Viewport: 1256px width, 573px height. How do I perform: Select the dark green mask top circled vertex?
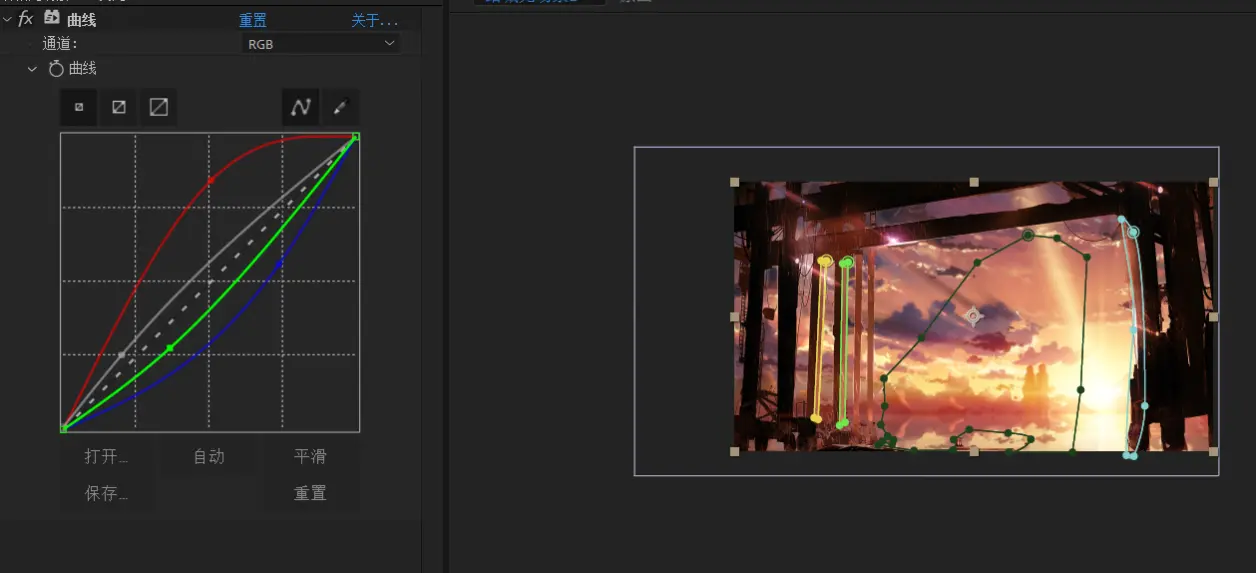tap(1028, 235)
